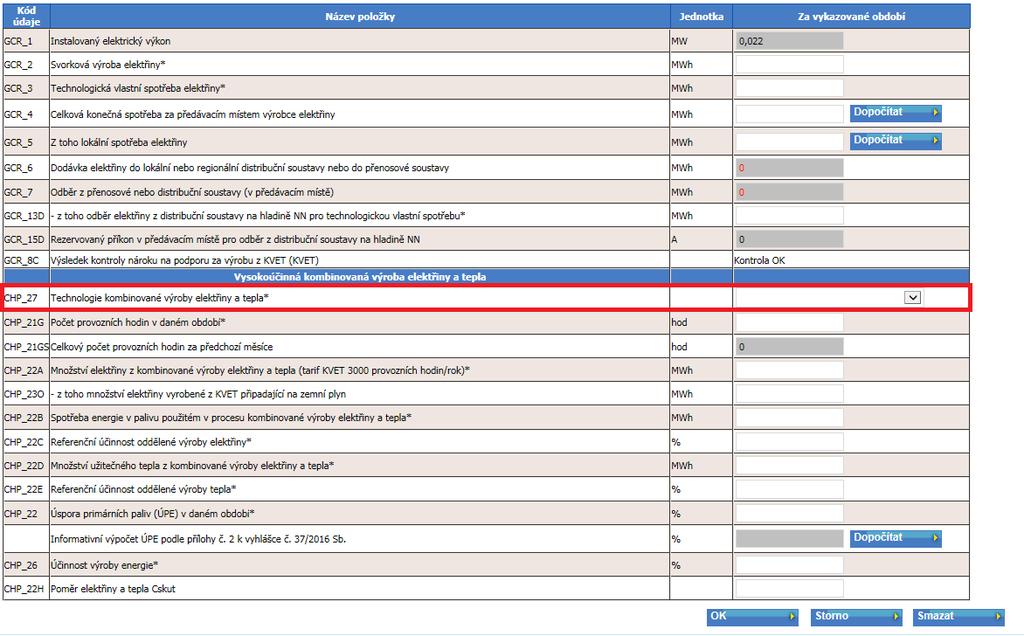Screen dimensions: 1024x636
Task: Click the 'Kód údaje' column header
Action: [x=26, y=16]
